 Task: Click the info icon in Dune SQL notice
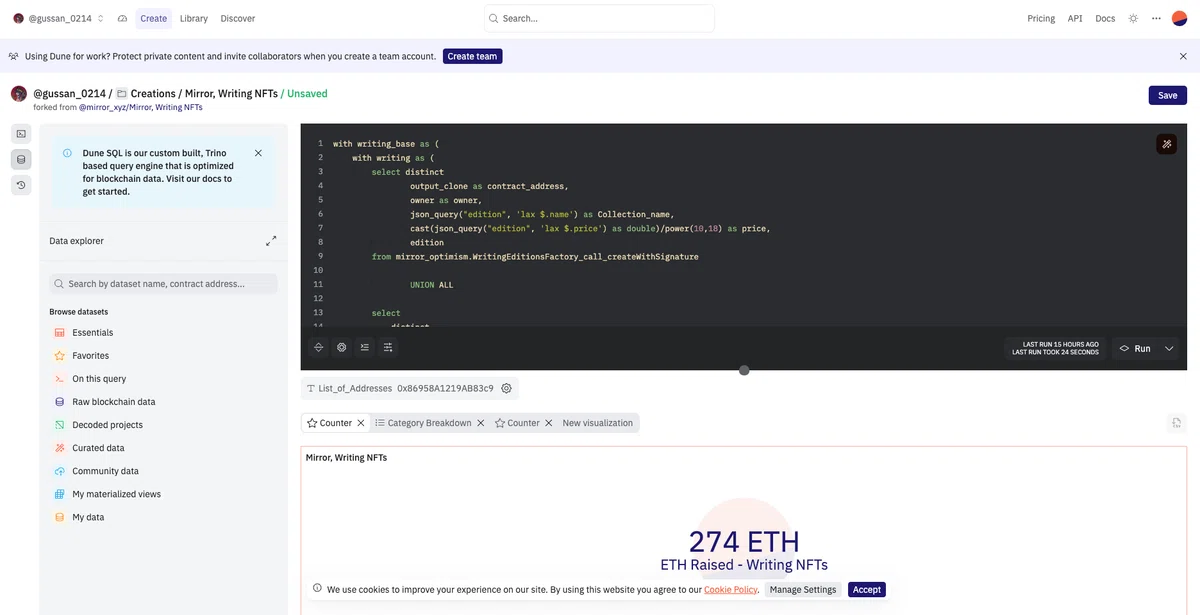(67, 153)
